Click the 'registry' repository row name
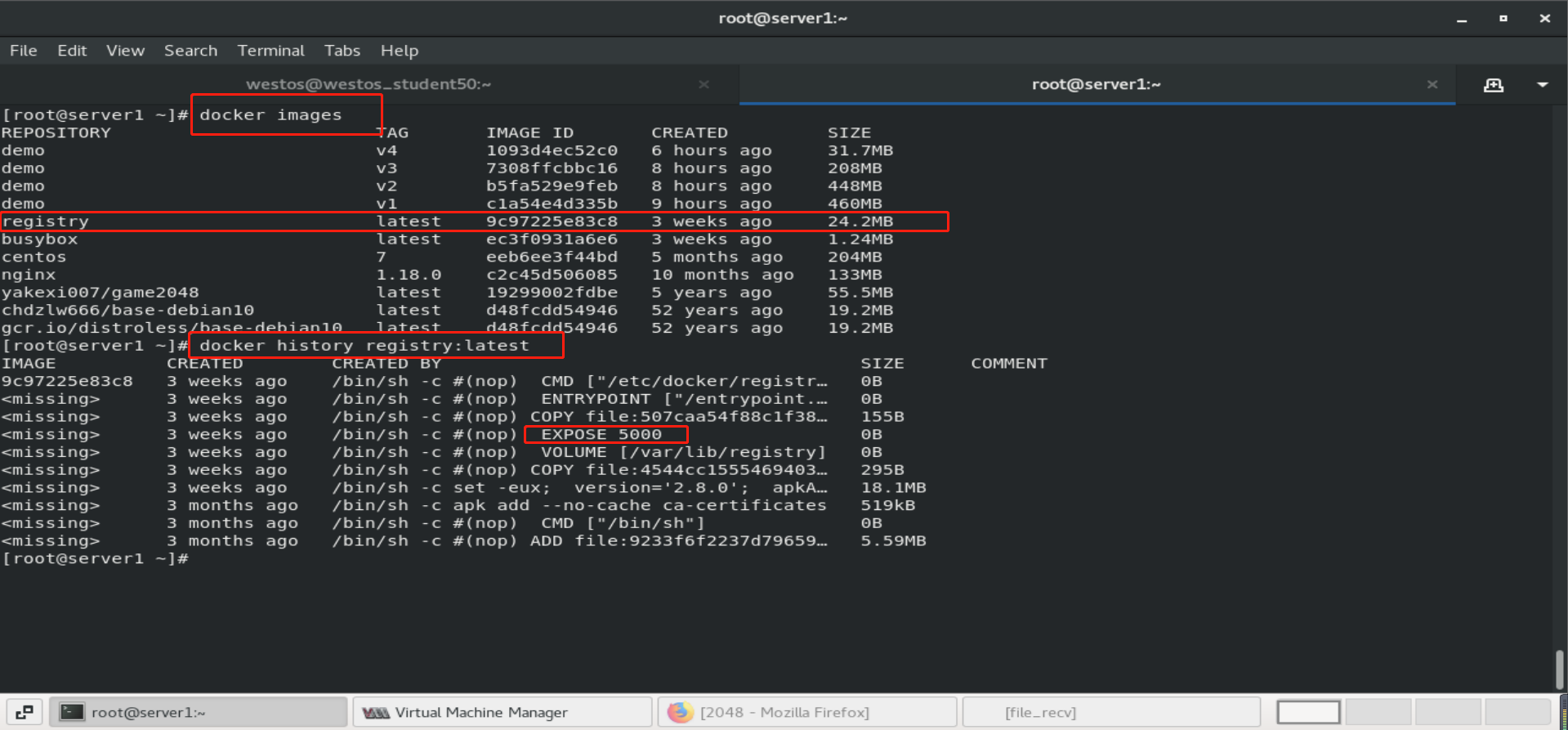This screenshot has height=730, width=1568. 45,222
